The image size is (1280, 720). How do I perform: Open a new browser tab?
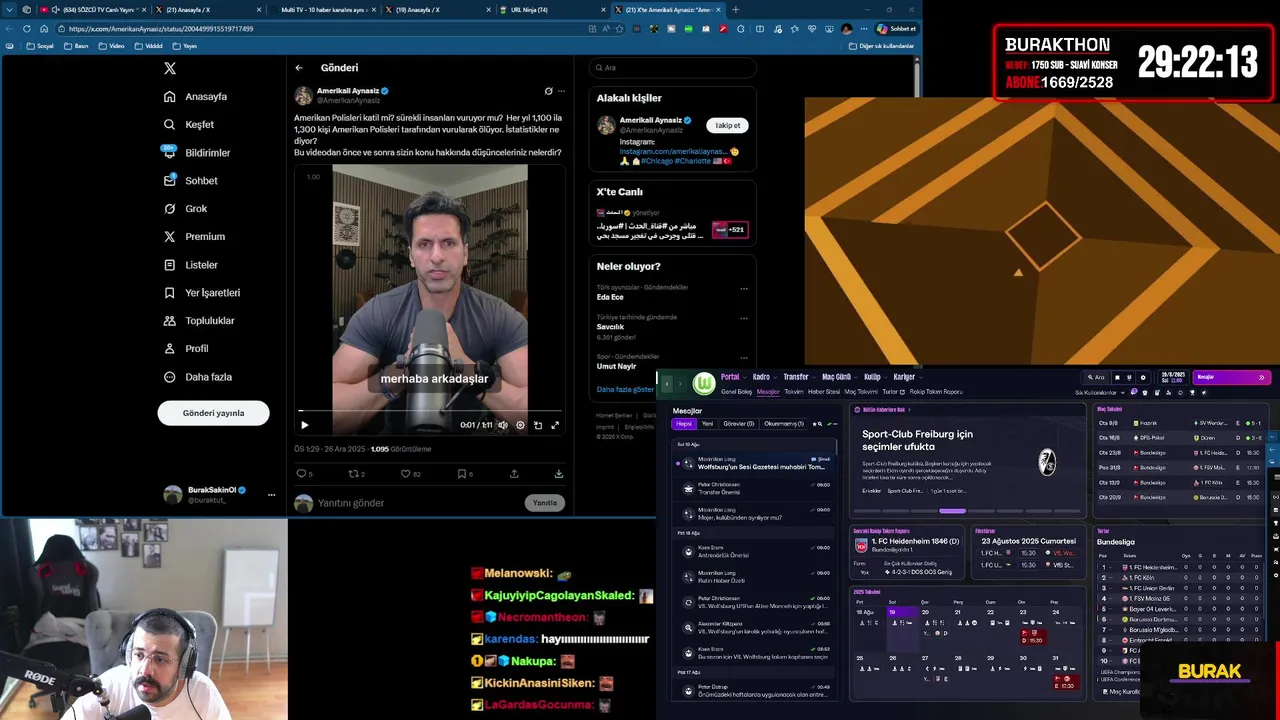pos(735,10)
